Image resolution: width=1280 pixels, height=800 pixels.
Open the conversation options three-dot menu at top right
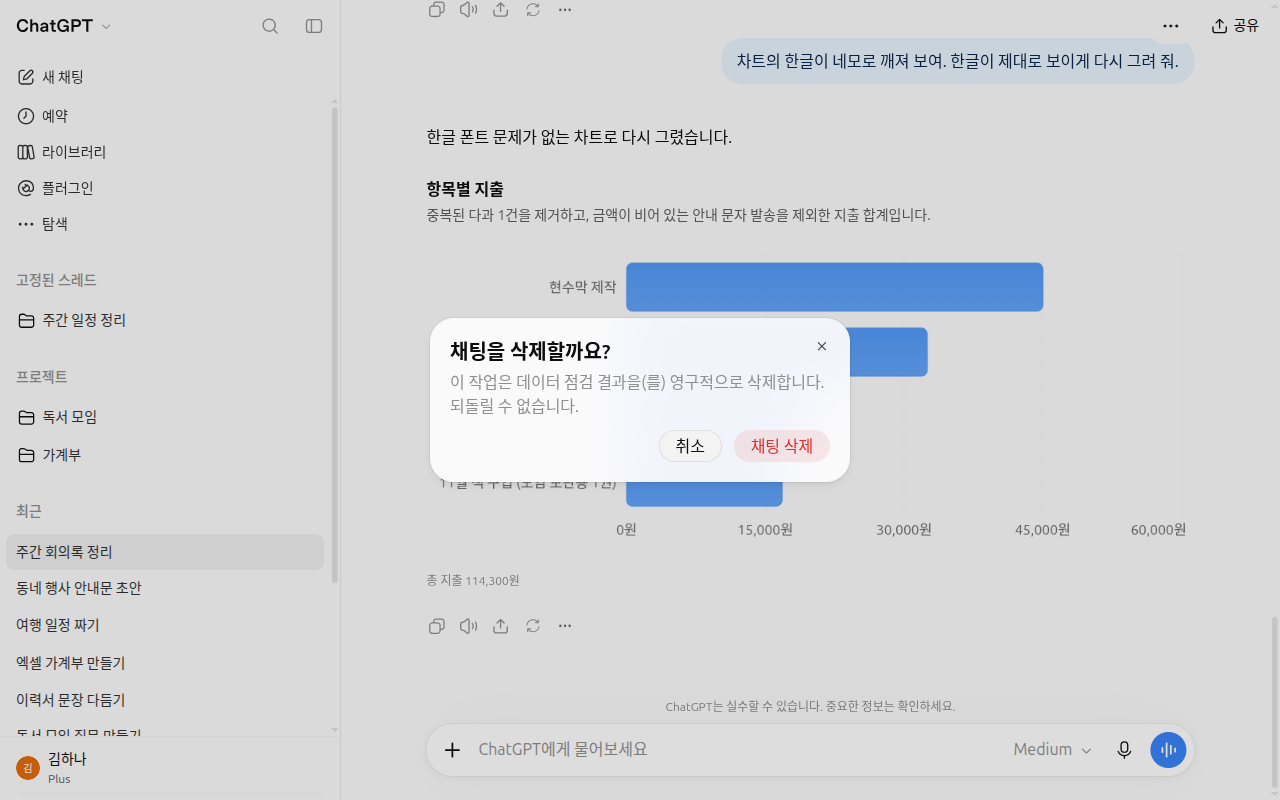pos(1171,26)
